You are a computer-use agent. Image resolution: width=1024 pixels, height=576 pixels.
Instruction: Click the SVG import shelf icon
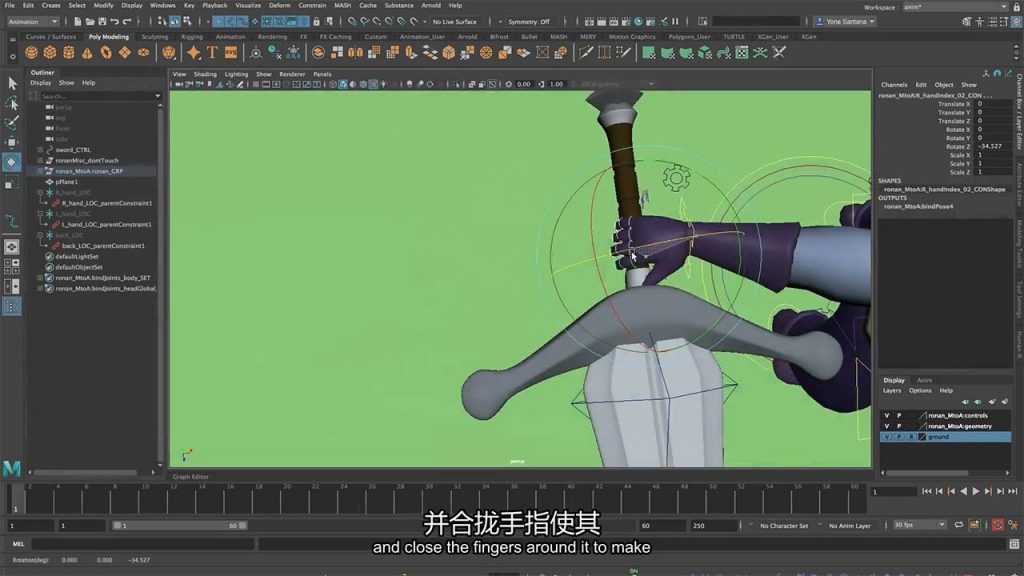point(231,52)
